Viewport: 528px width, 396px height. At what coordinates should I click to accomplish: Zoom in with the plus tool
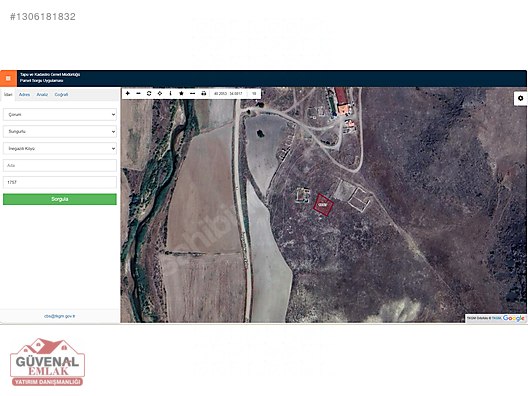point(128,93)
